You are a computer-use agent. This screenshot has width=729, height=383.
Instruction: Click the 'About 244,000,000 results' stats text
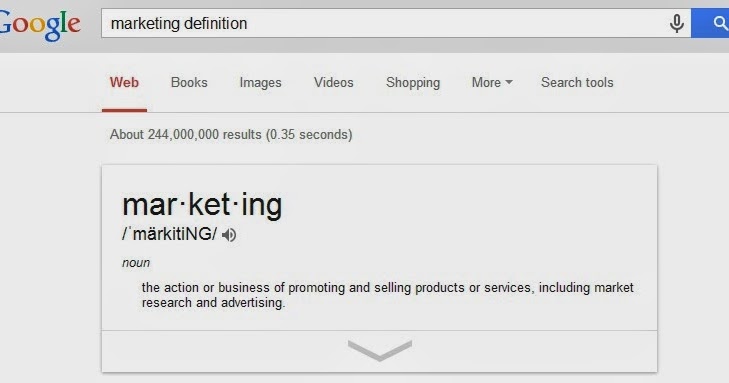231,135
